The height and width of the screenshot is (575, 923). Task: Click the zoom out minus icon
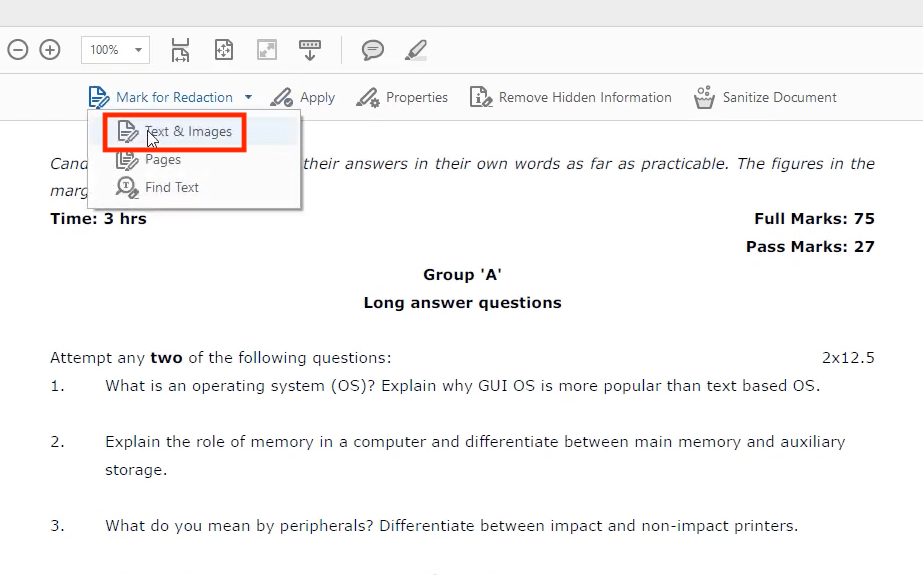(17, 49)
